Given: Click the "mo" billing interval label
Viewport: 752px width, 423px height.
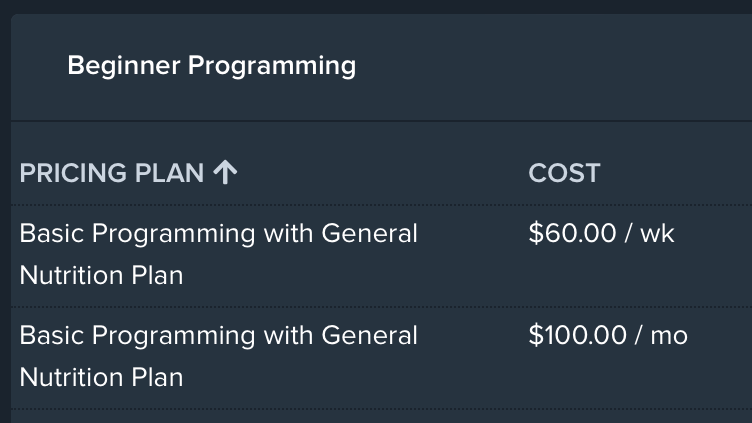Looking at the screenshot, I should 669,336.
